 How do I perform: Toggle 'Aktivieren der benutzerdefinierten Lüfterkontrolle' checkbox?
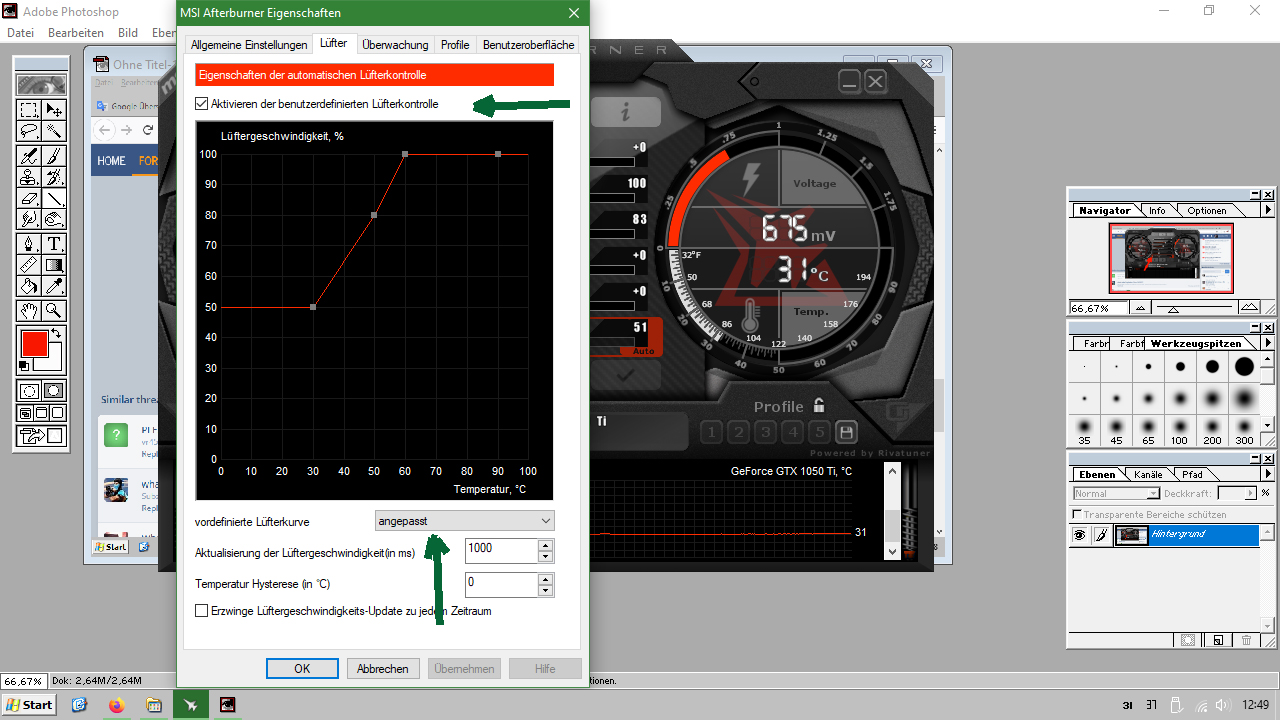[x=202, y=104]
